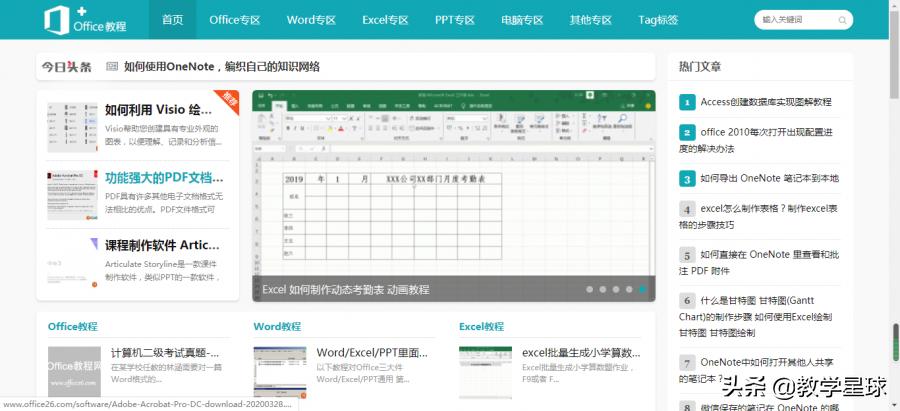Open 如何导出 OneNote 笔记本到本地
The height and width of the screenshot is (411, 900).
(x=770, y=179)
